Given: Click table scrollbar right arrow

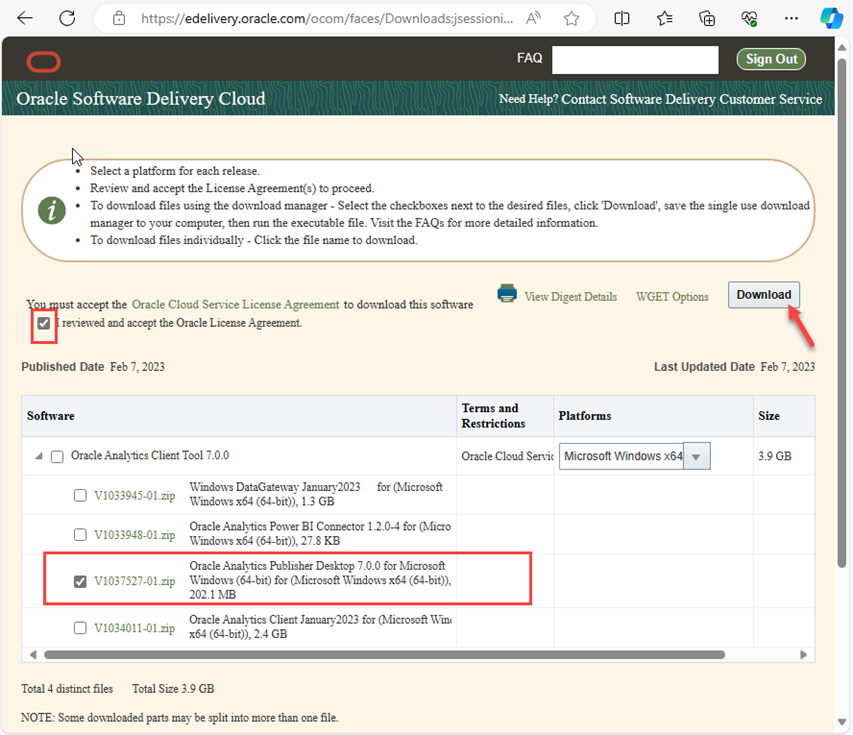Looking at the screenshot, I should [803, 654].
